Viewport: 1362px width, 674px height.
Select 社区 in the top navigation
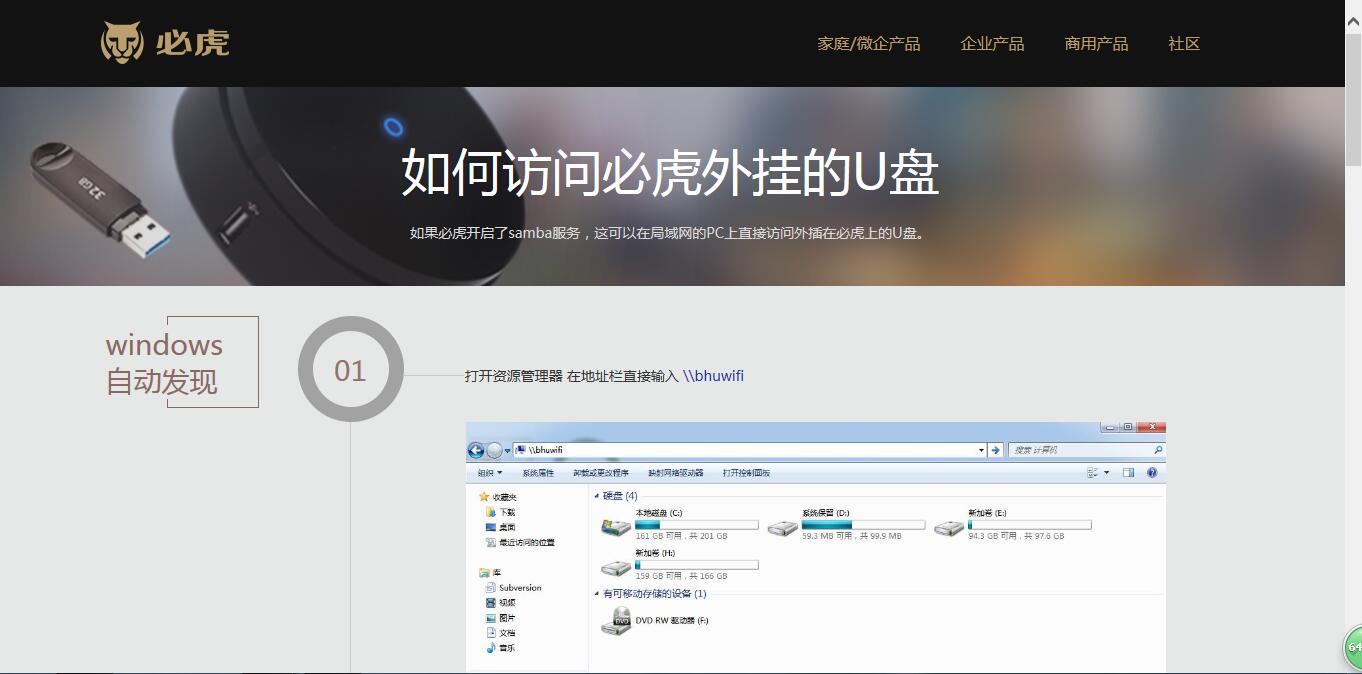[x=1182, y=43]
